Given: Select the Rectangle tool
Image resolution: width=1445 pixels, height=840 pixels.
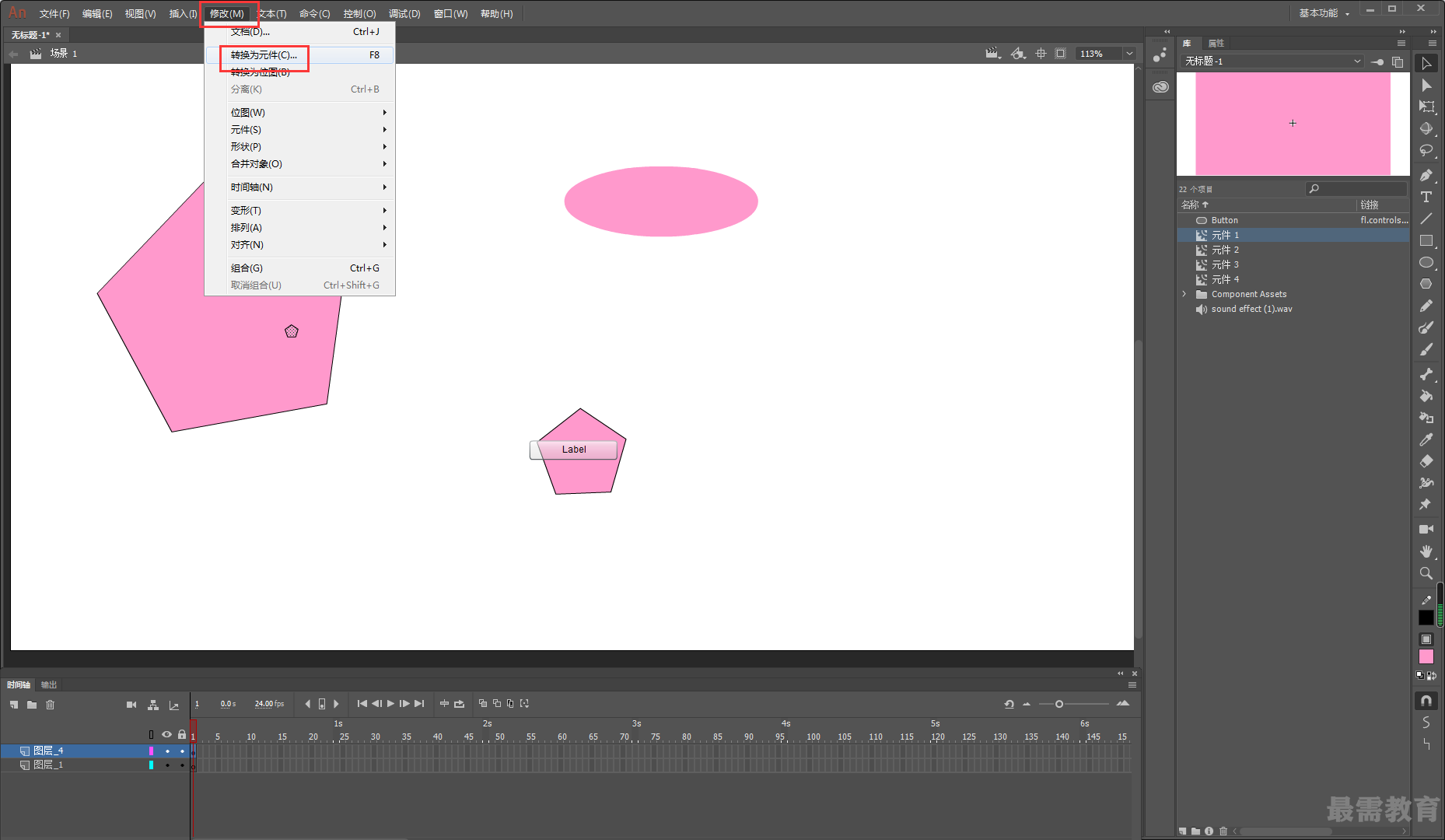Looking at the screenshot, I should [1426, 241].
